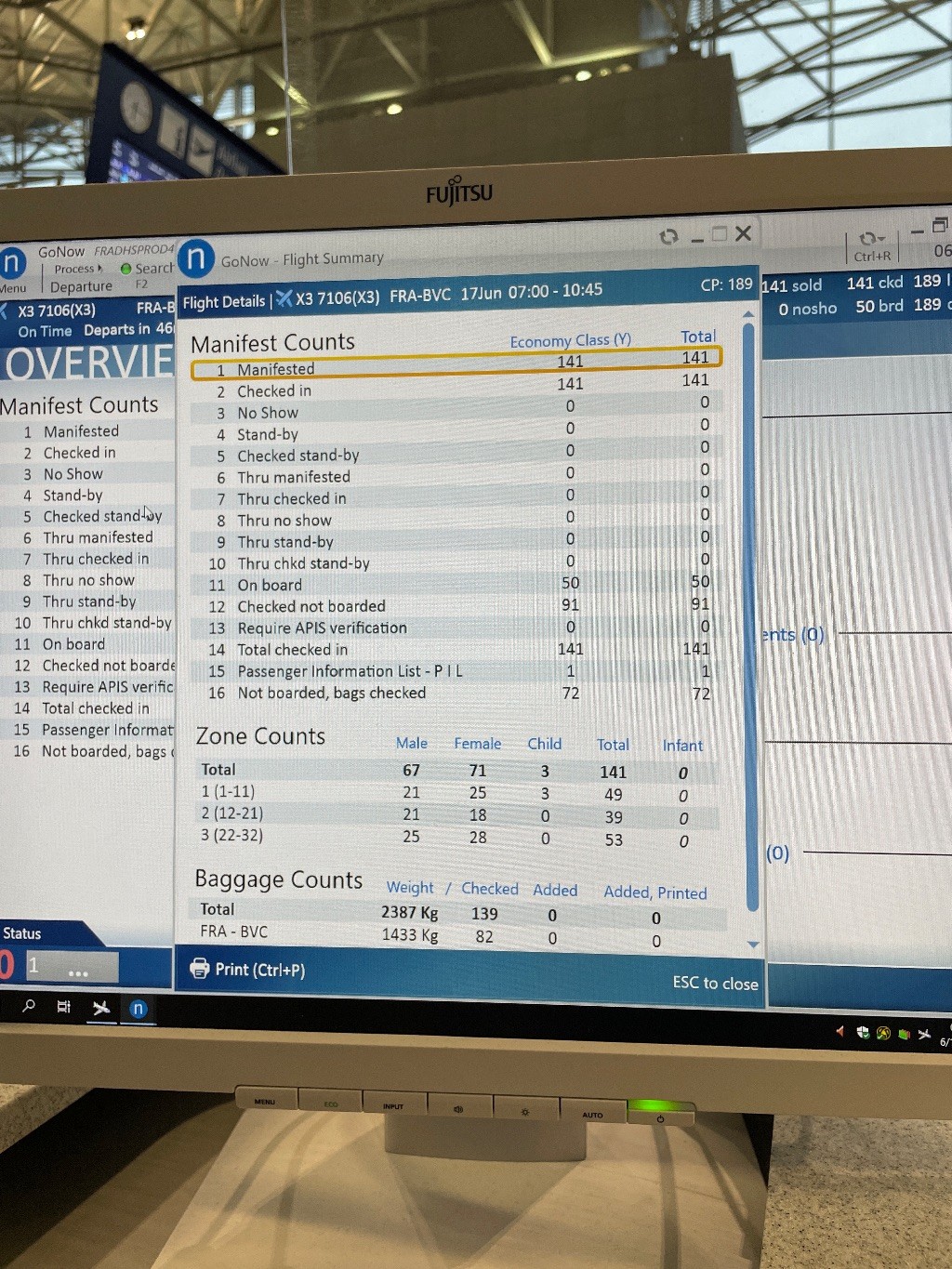Open Windows search from the taskbar
Viewport: 952px width, 1269px height.
[x=29, y=1006]
